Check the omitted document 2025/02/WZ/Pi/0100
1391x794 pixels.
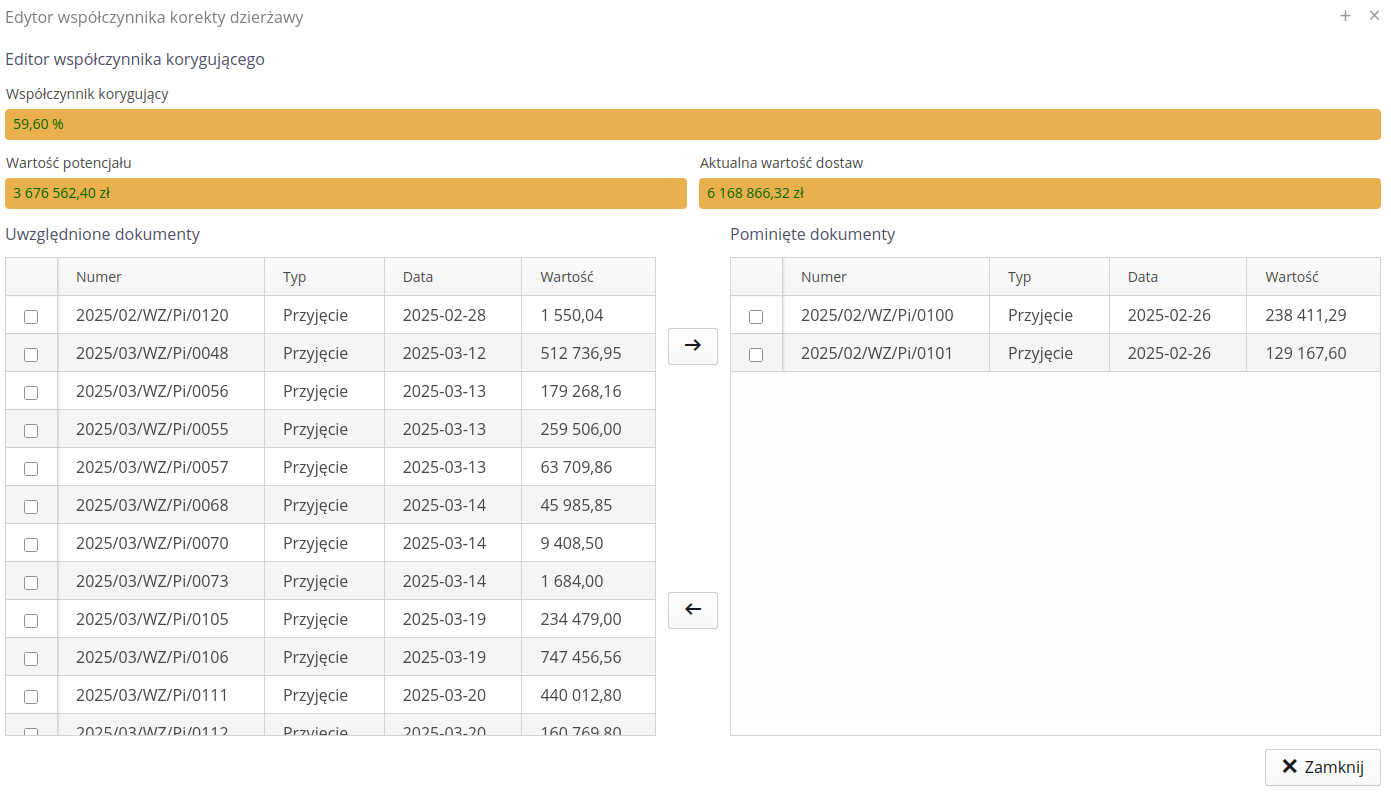[756, 317]
